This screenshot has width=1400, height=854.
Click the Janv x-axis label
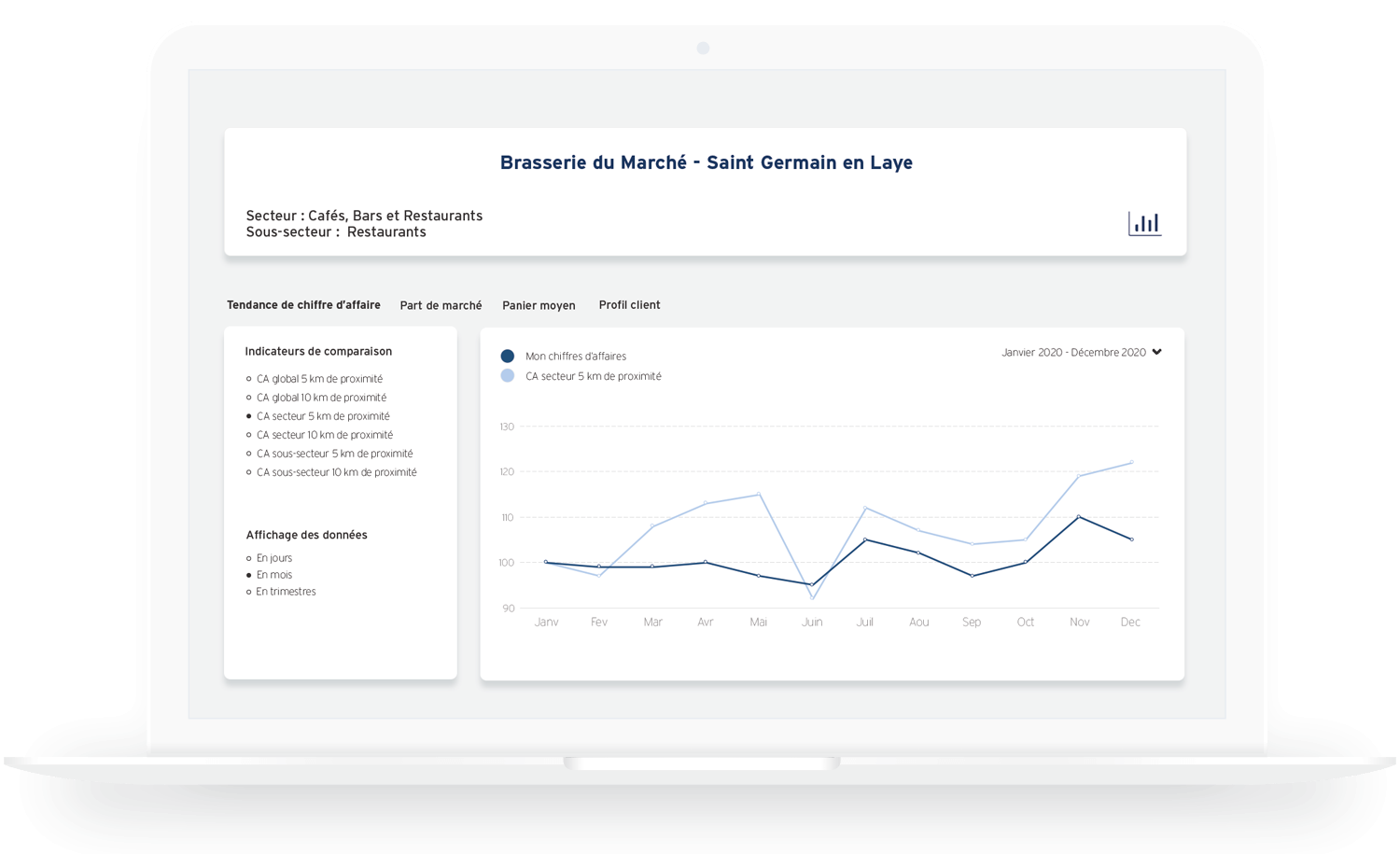(546, 623)
